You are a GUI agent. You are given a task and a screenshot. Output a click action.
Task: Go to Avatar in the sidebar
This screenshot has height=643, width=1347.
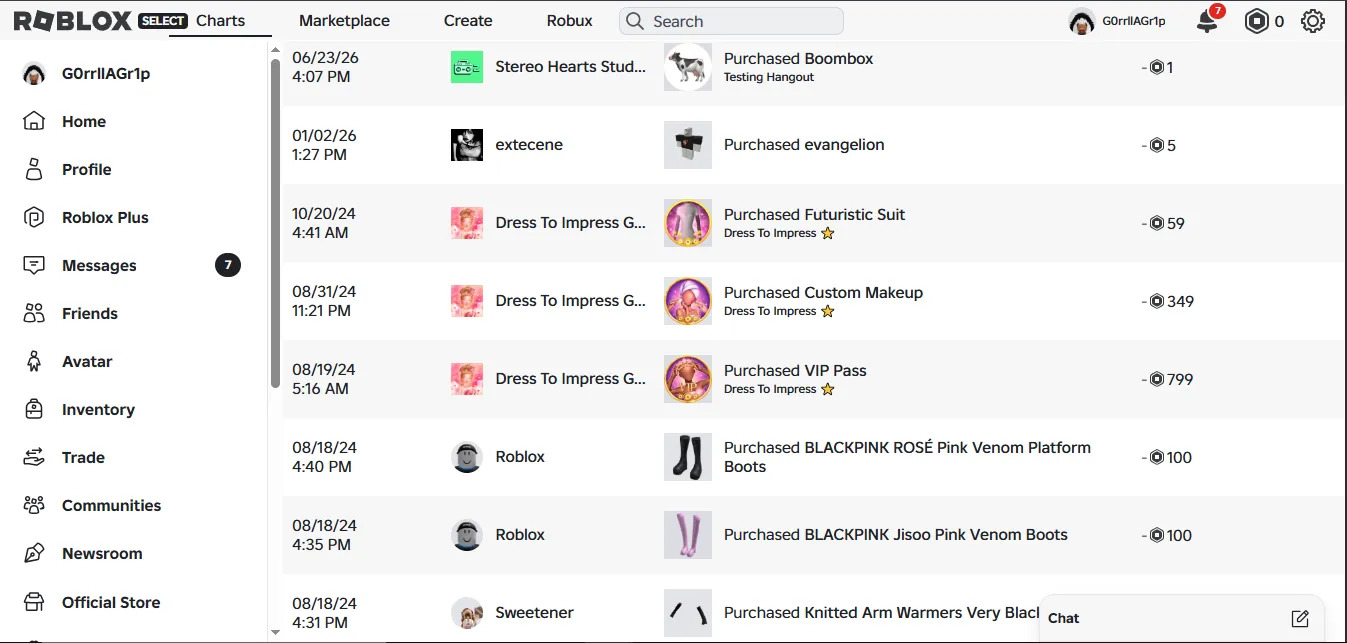(87, 361)
